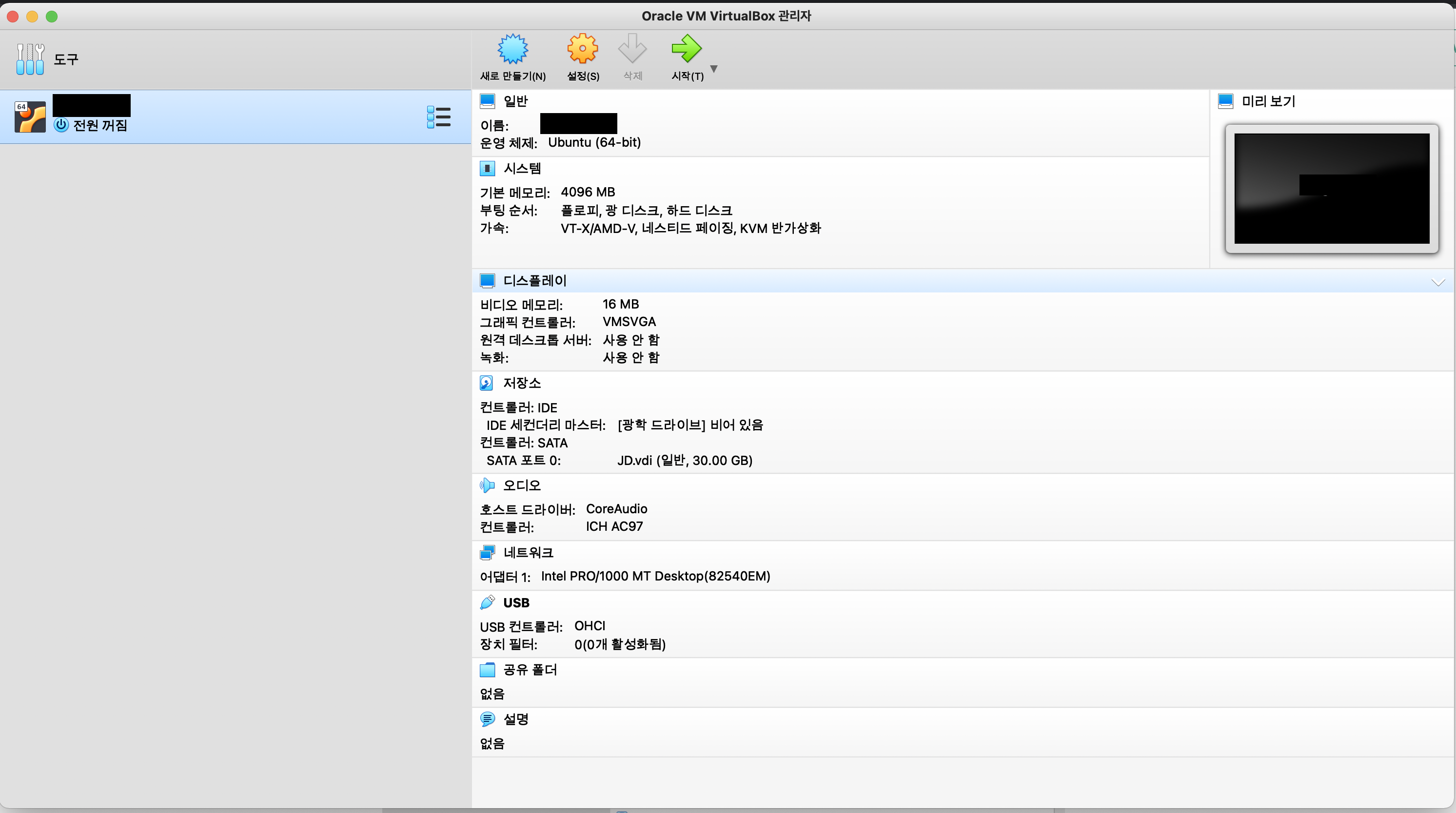Click the 디스플레이 section title
Viewport: 1456px width, 813px height.
coord(534,281)
